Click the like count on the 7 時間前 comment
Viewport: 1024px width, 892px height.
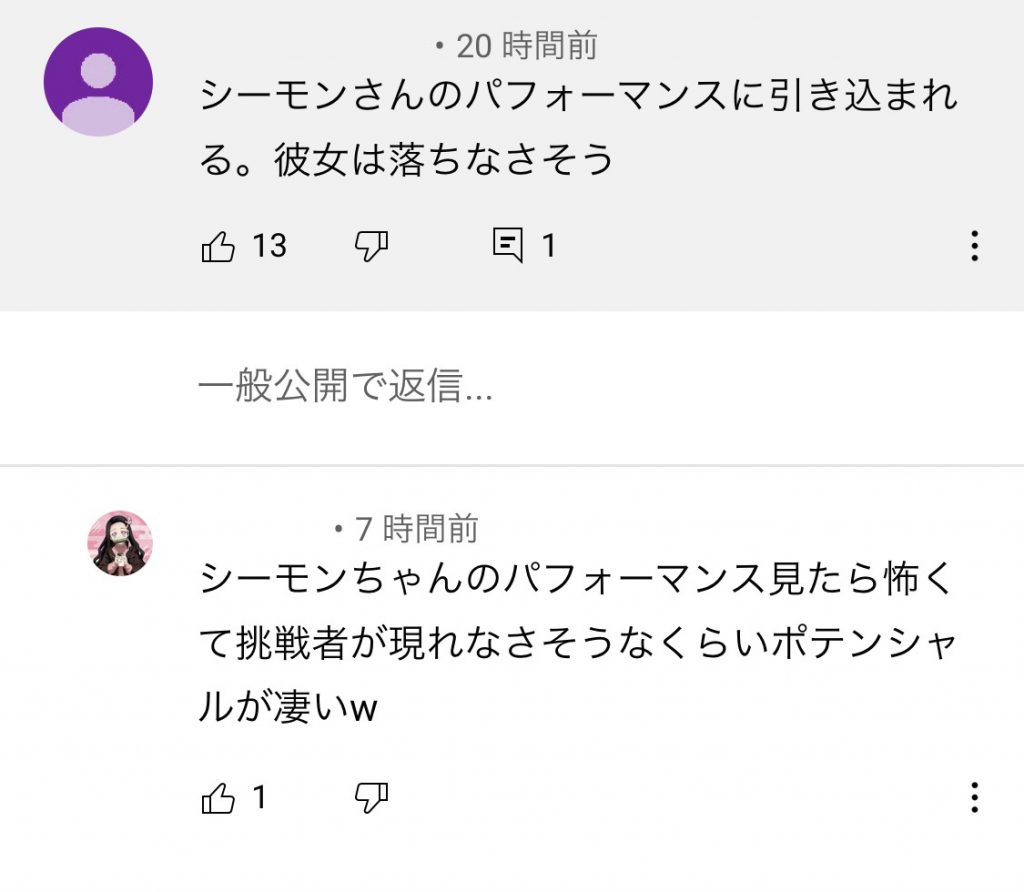click(260, 797)
